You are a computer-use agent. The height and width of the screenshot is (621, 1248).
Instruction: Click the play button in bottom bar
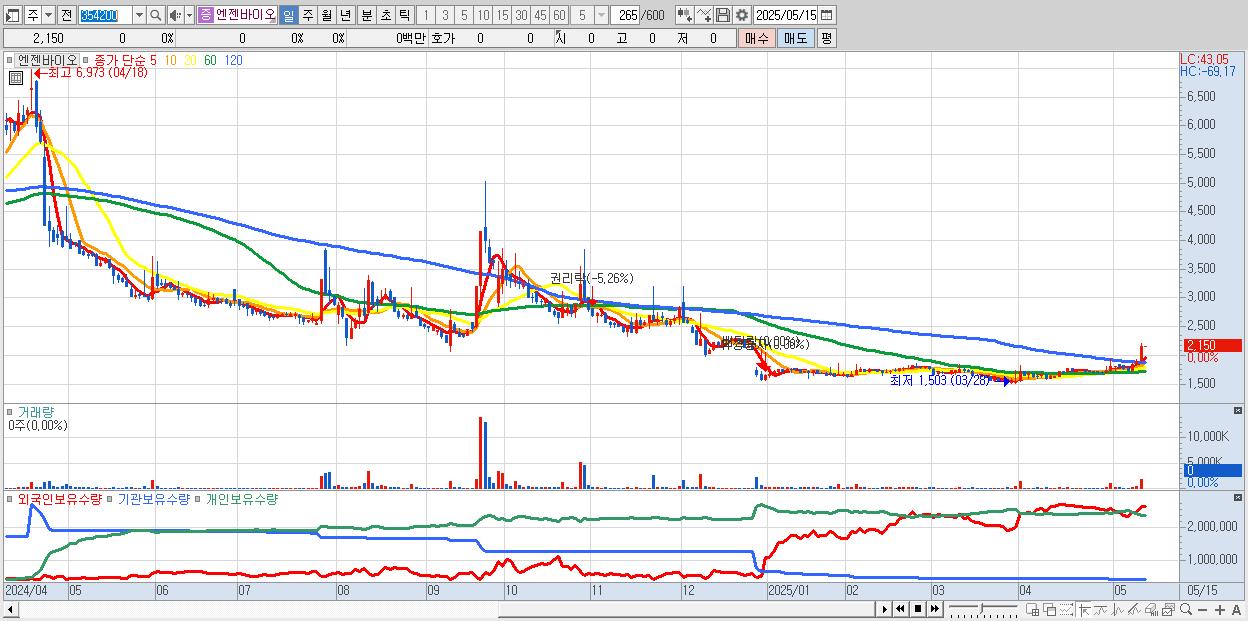(885, 609)
